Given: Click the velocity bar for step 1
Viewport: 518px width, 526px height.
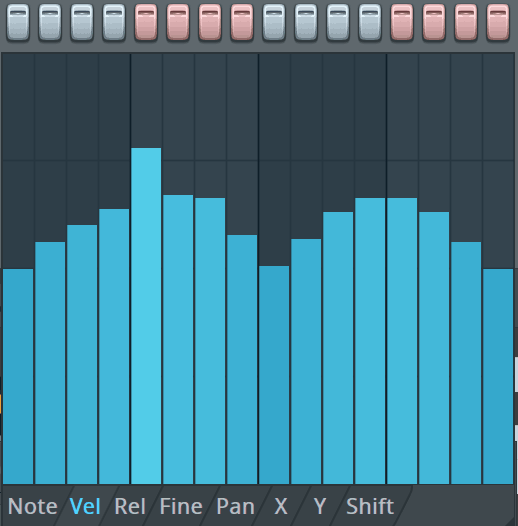Looking at the screenshot, I should [18, 376].
